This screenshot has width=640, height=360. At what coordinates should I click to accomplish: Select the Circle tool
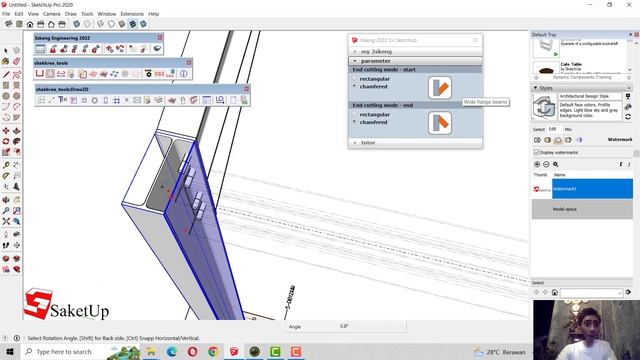coord(6,96)
